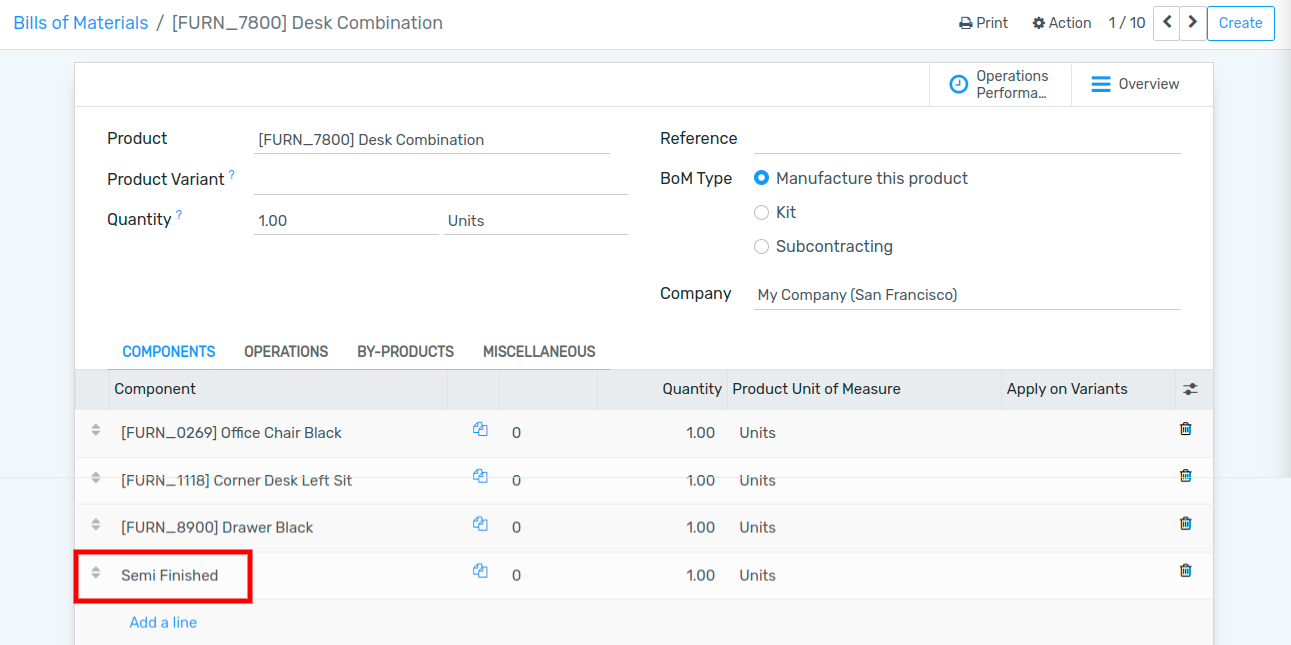
Task: Select the Kit radio button
Action: [x=761, y=212]
